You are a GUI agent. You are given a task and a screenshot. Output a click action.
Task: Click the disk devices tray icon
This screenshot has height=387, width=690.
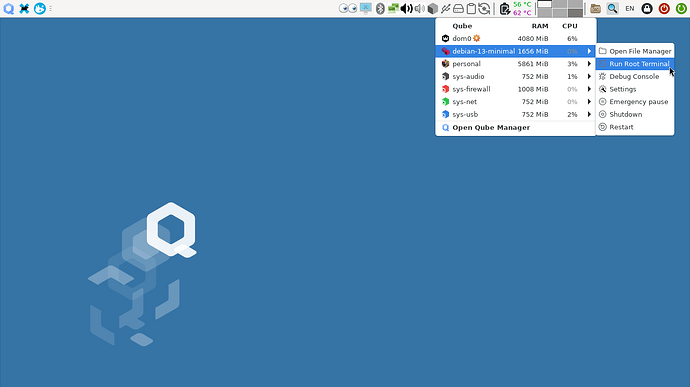click(x=458, y=8)
